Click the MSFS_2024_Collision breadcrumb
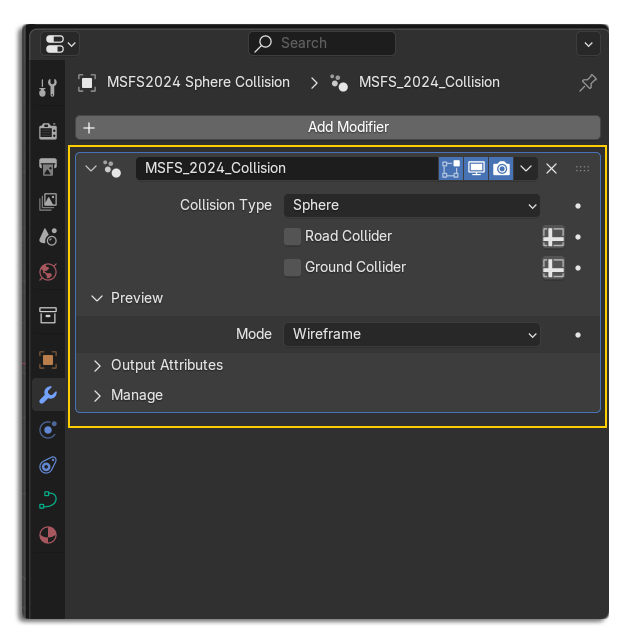 point(429,82)
